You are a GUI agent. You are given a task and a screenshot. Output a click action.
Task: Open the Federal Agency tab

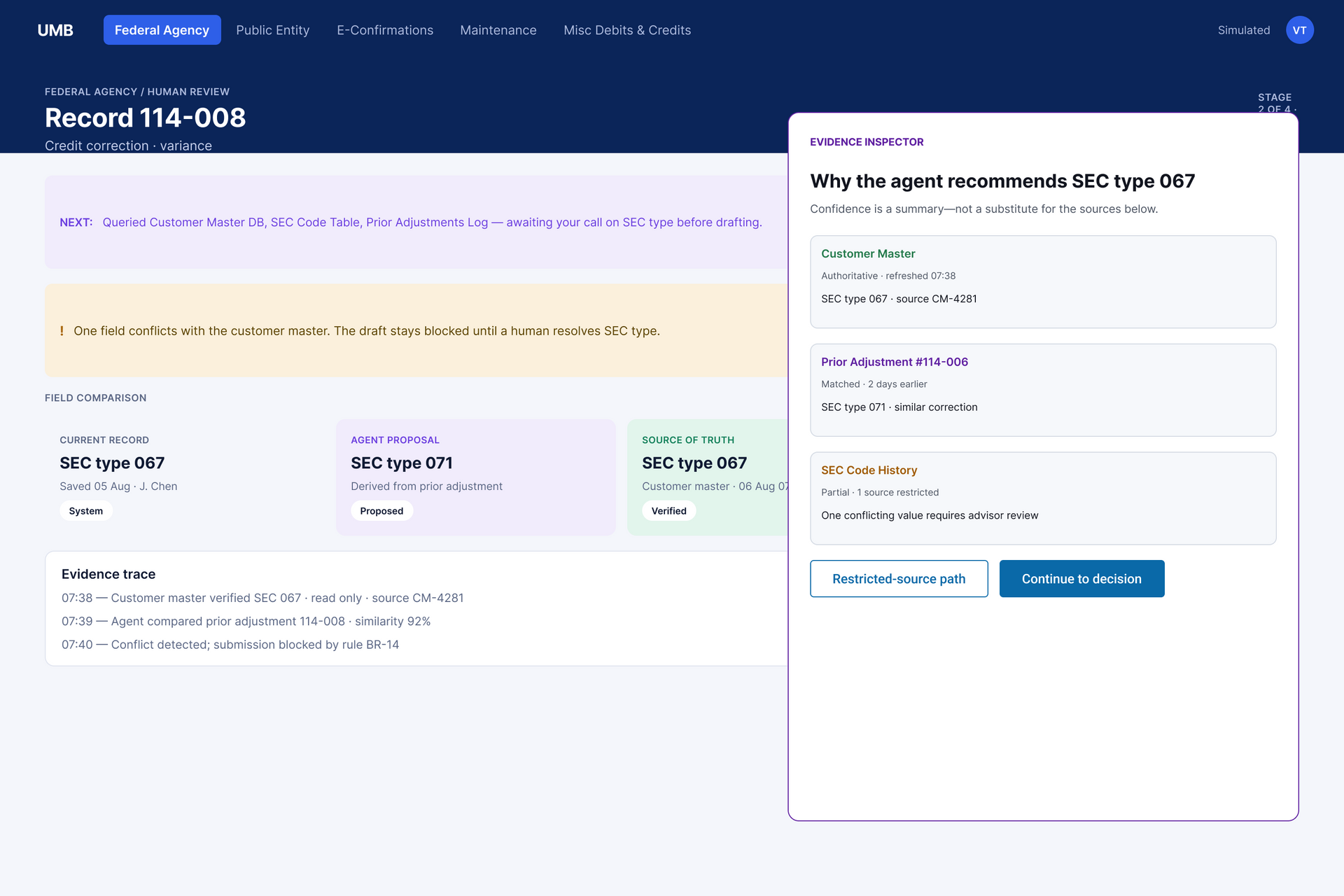pyautogui.click(x=162, y=30)
